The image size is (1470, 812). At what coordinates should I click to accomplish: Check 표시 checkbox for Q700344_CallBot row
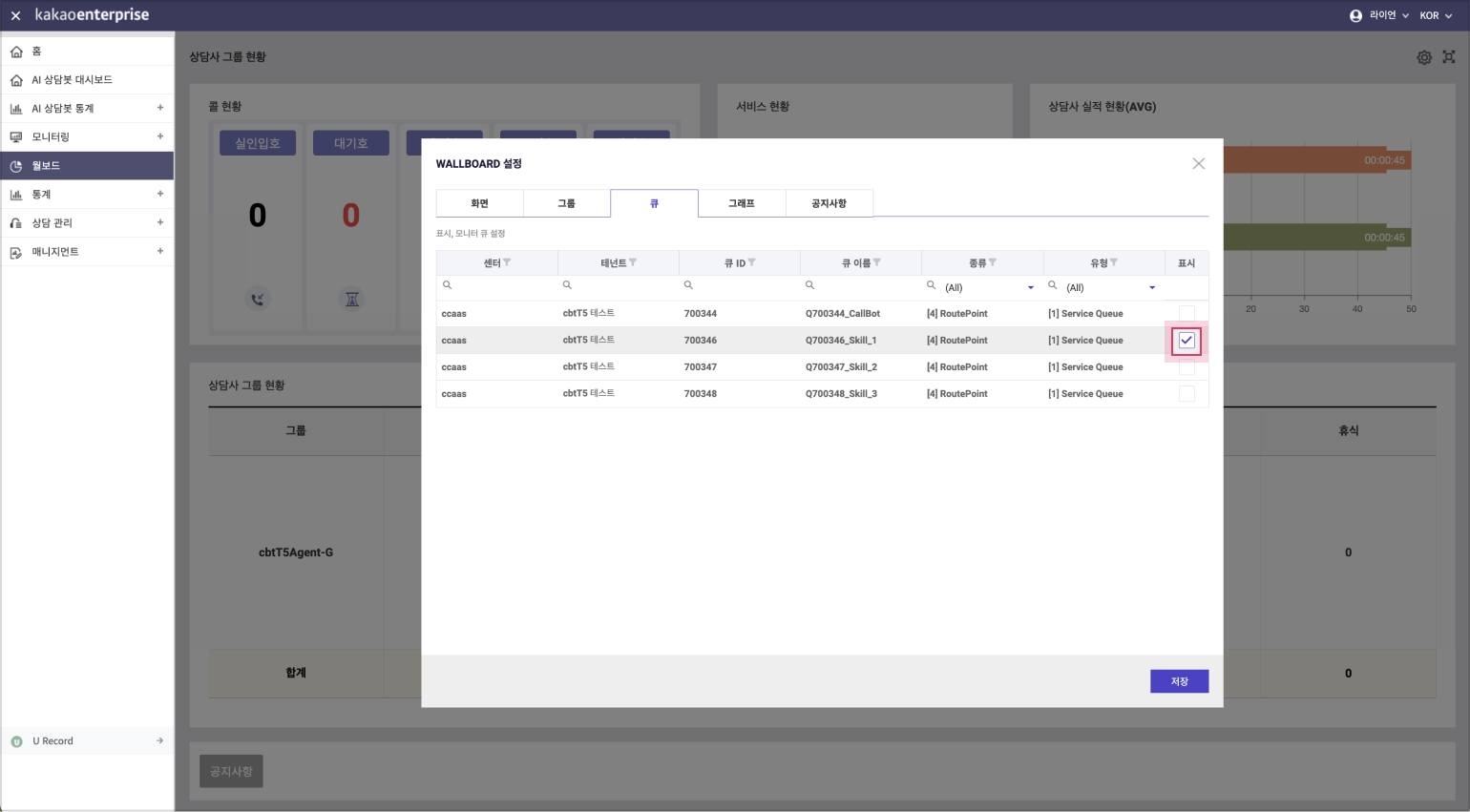1186,313
